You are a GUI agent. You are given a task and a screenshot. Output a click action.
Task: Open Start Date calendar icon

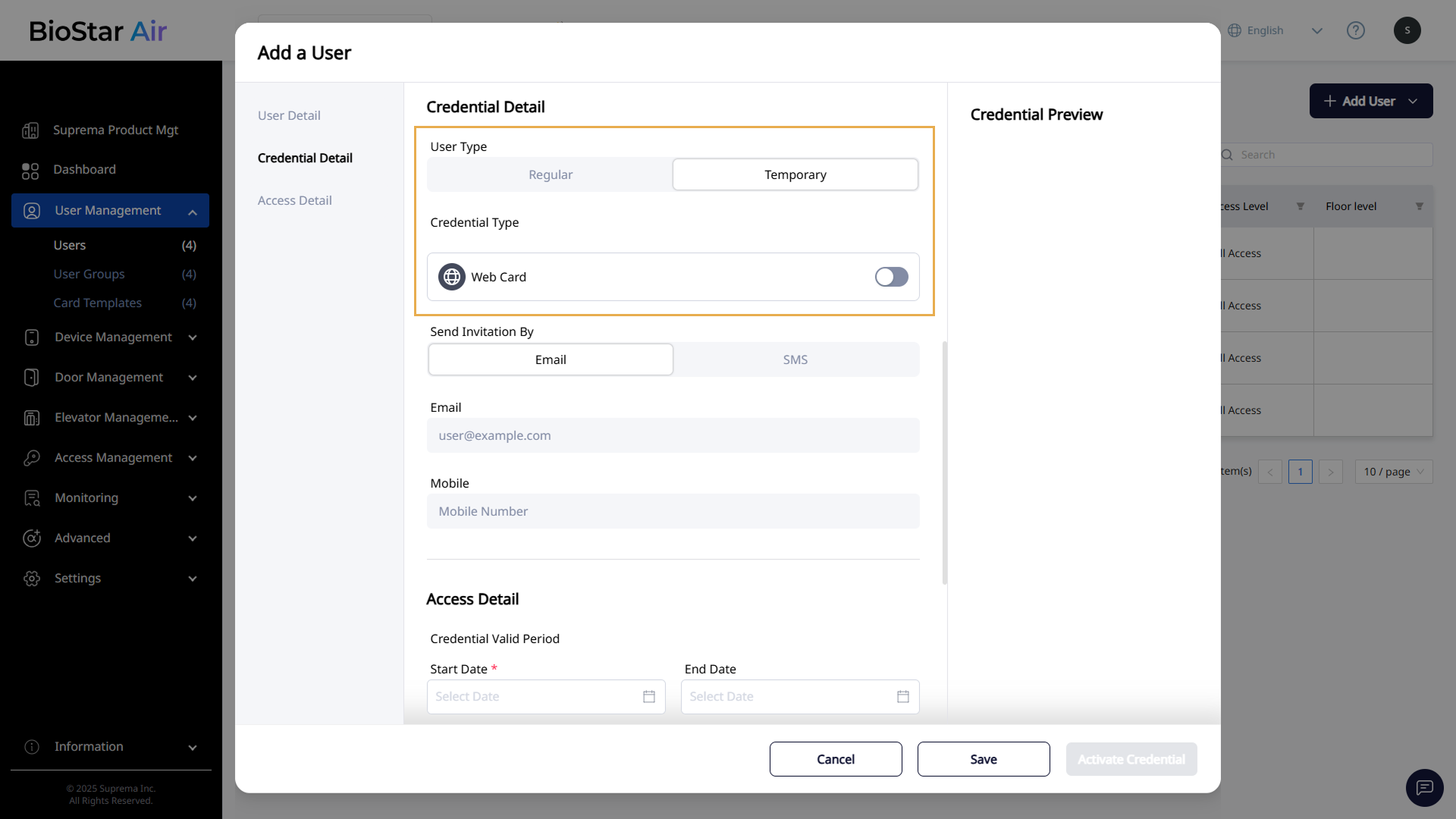[x=649, y=696]
